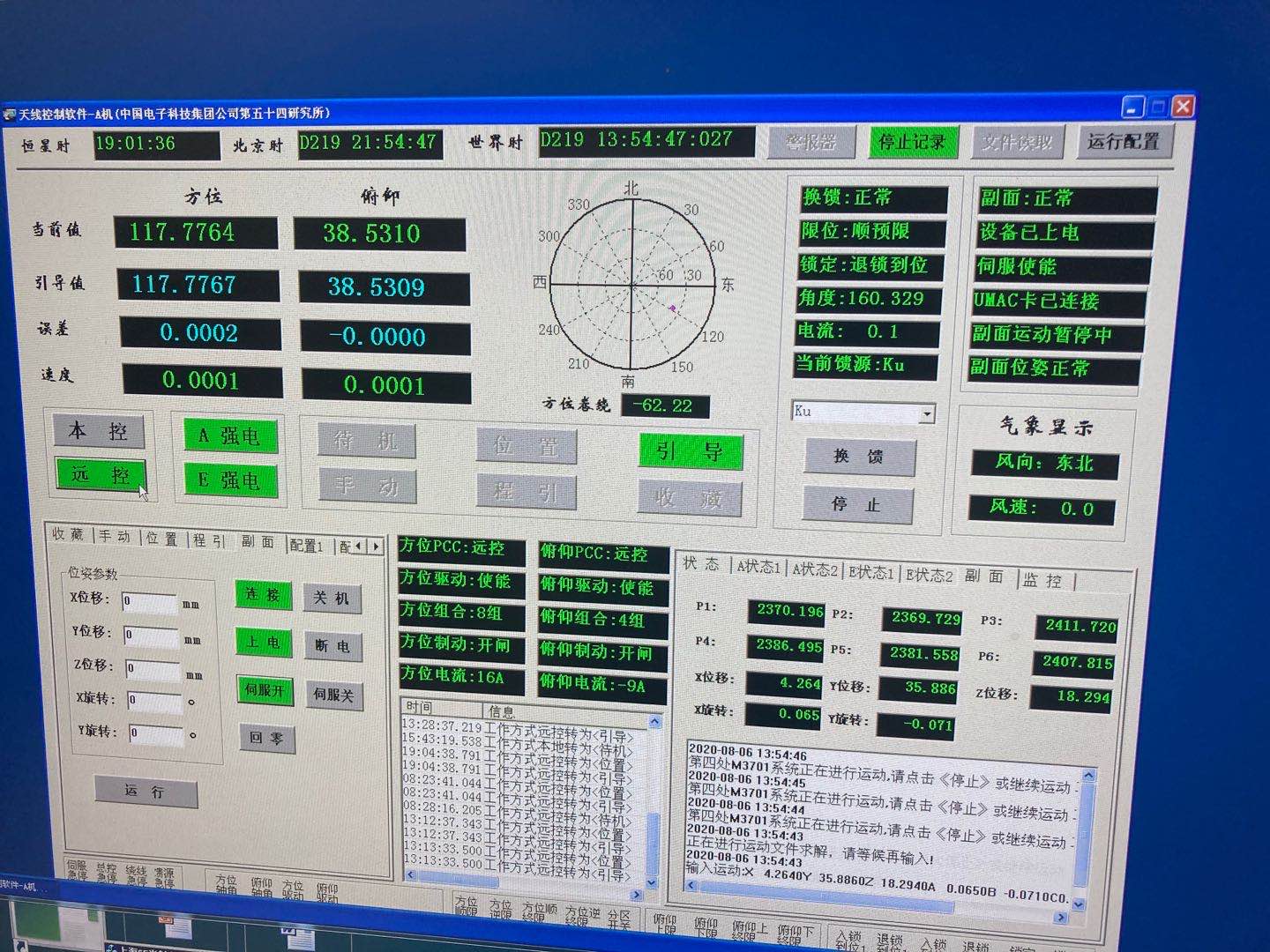1270x952 pixels.
Task: Click the up arrow of the 时间/信息 log scrollbar
Action: (x=654, y=722)
